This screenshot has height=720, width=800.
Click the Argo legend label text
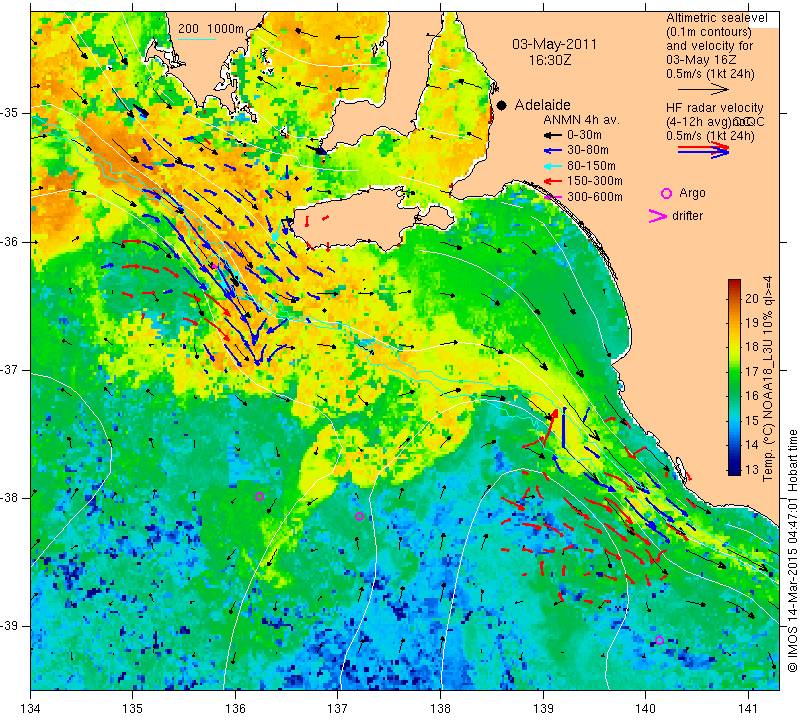coord(692,193)
